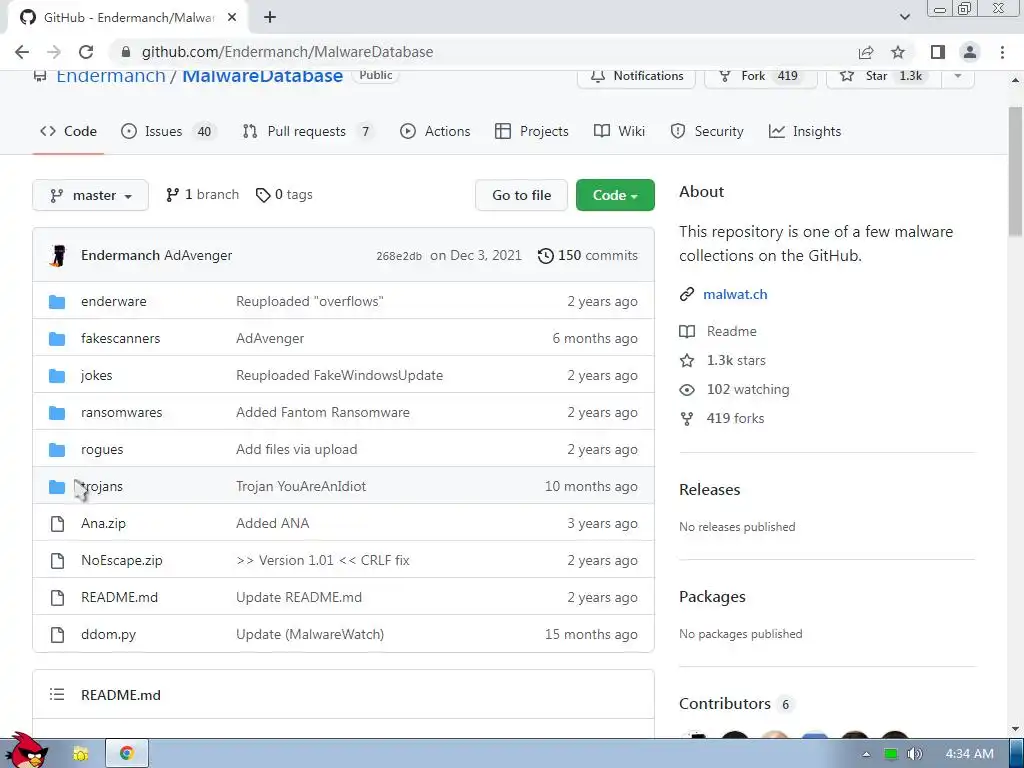Open the Security tab
This screenshot has width=1024, height=768.
(x=707, y=131)
